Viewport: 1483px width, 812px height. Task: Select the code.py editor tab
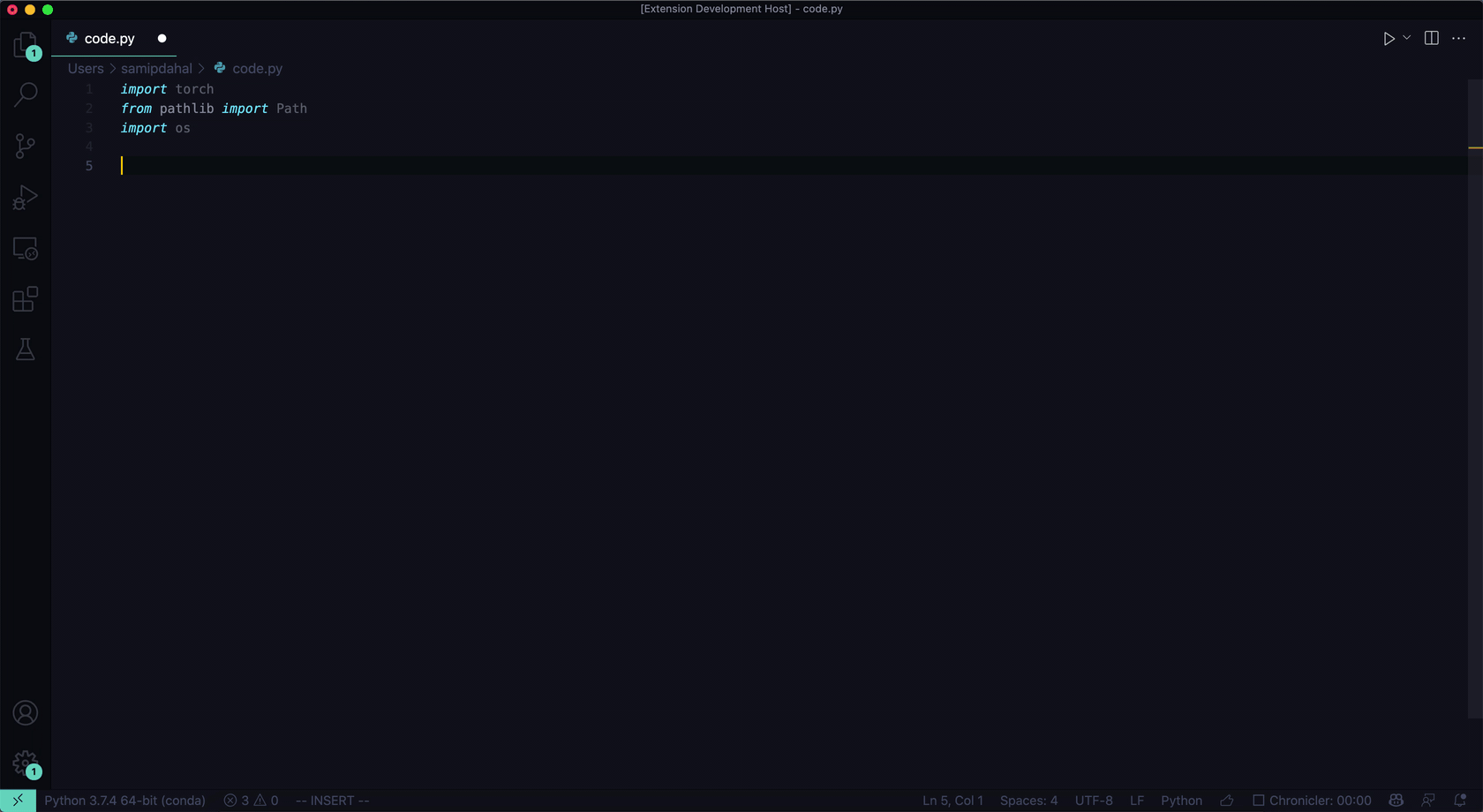pos(114,38)
